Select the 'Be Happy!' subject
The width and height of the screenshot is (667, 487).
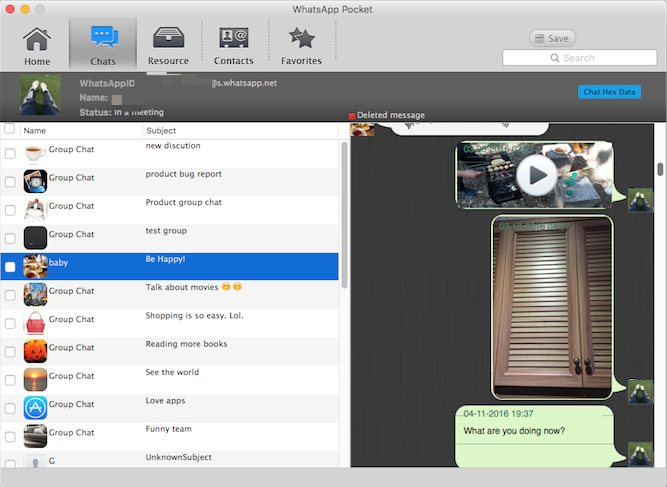pyautogui.click(x=165, y=259)
